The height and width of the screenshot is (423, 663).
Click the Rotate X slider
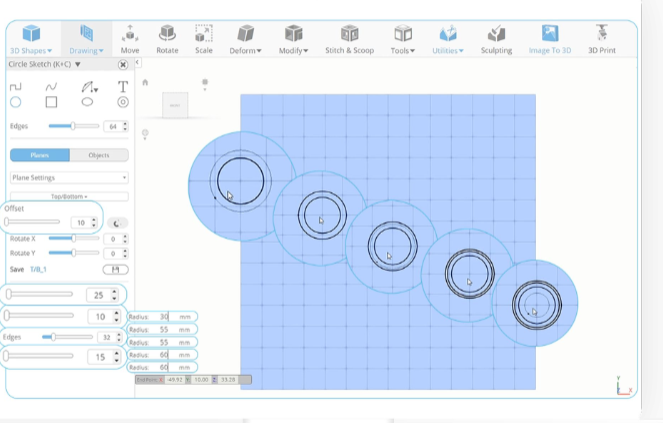pyautogui.click(x=74, y=239)
